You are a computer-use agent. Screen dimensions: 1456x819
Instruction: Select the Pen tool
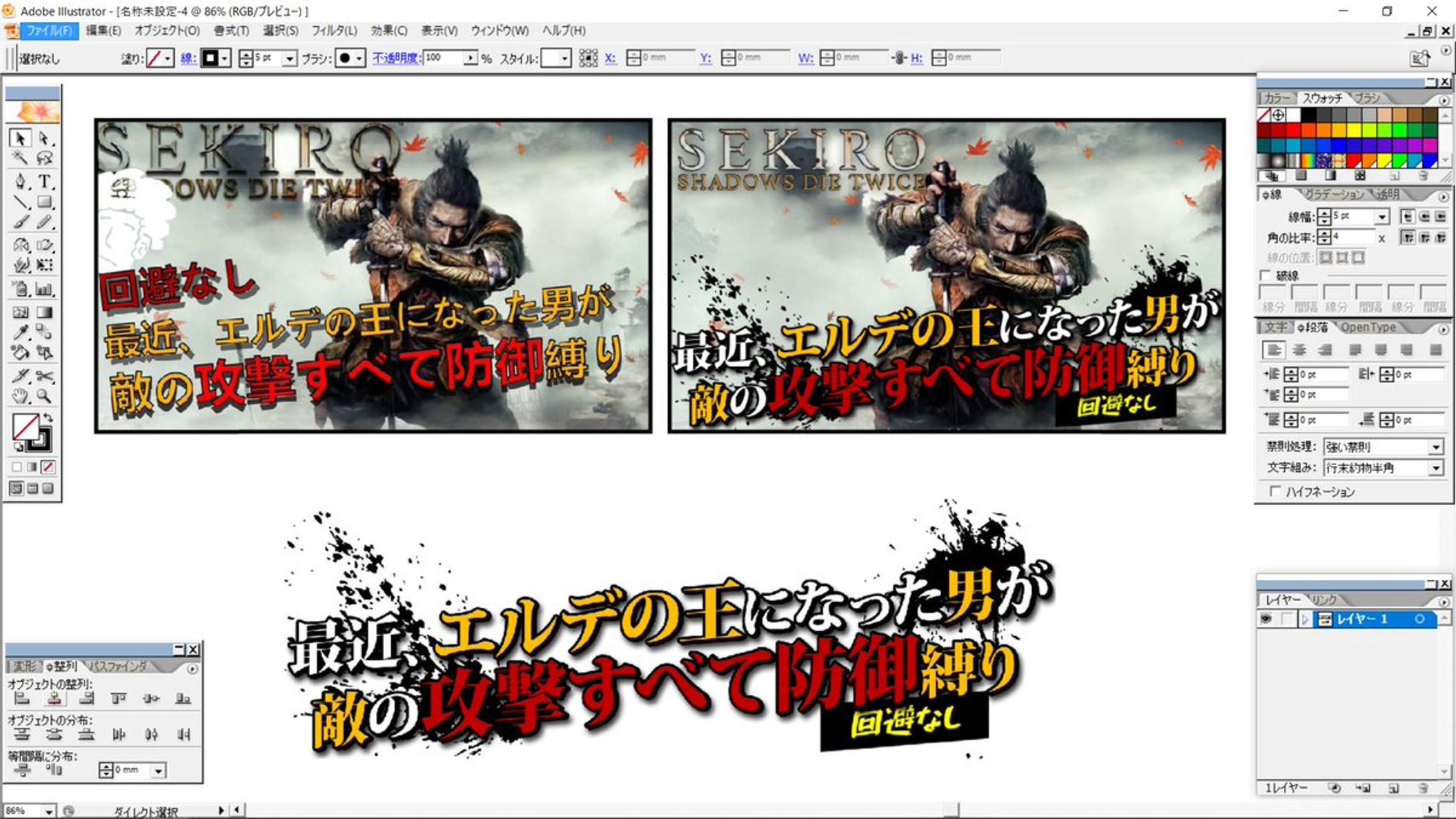coord(20,181)
